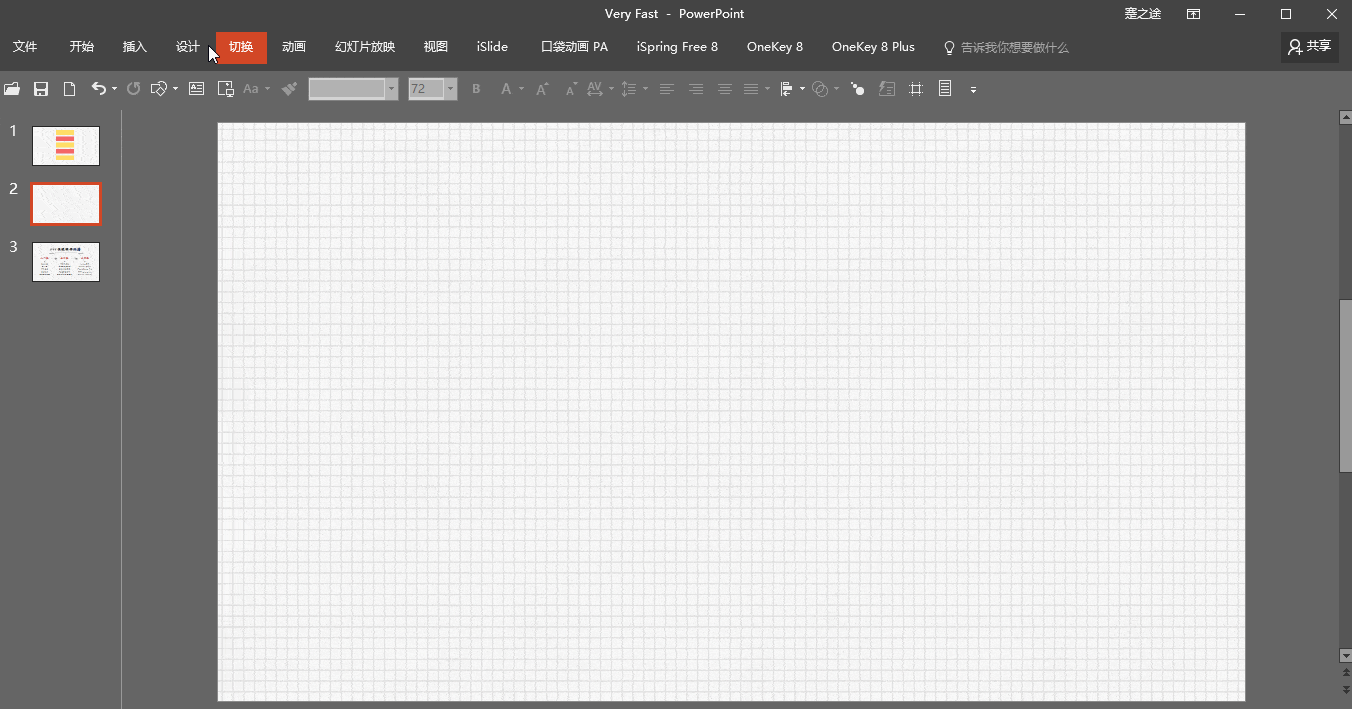Go to next slide double-arrow button
Image resolution: width=1352 pixels, height=709 pixels.
tap(1345, 689)
